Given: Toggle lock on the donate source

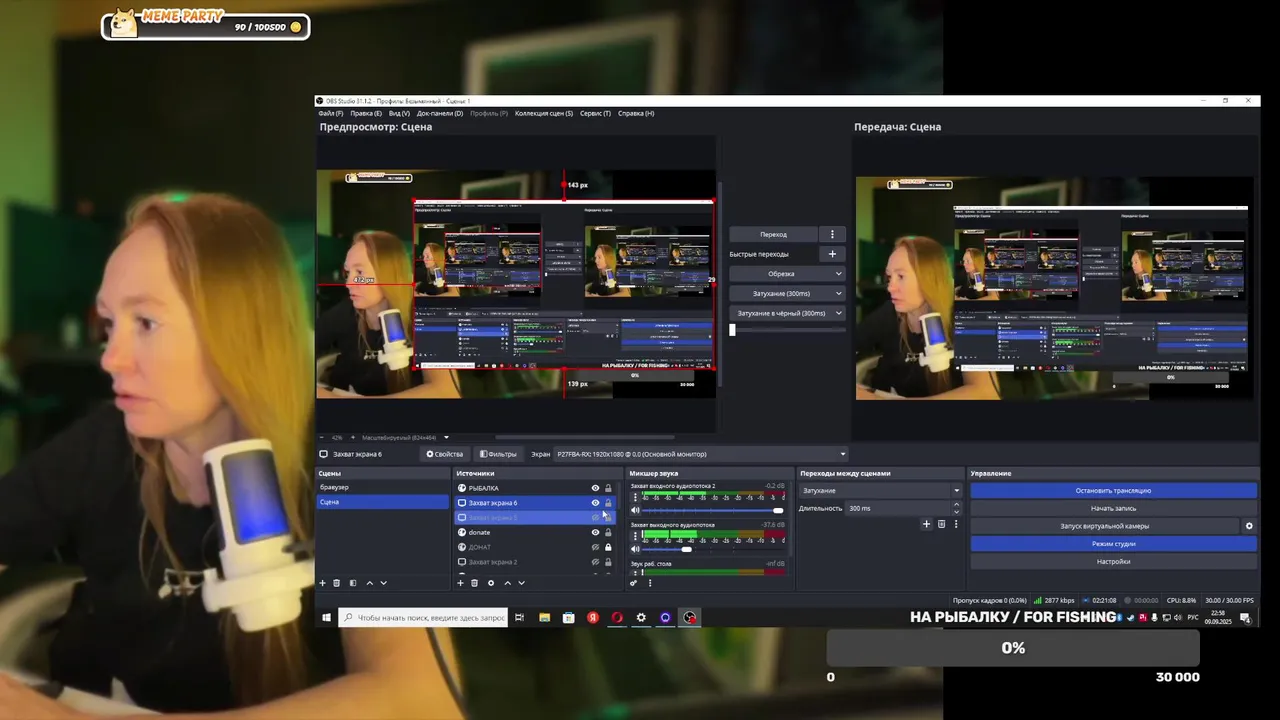Looking at the screenshot, I should pyautogui.click(x=608, y=532).
